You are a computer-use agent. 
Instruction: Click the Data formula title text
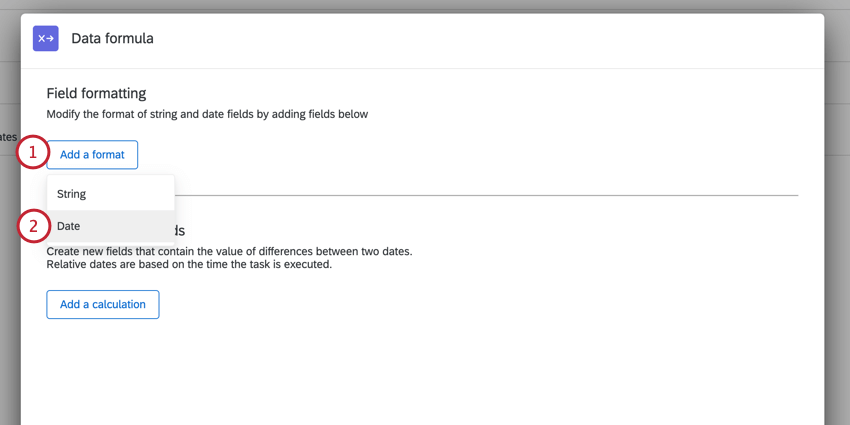pos(112,38)
